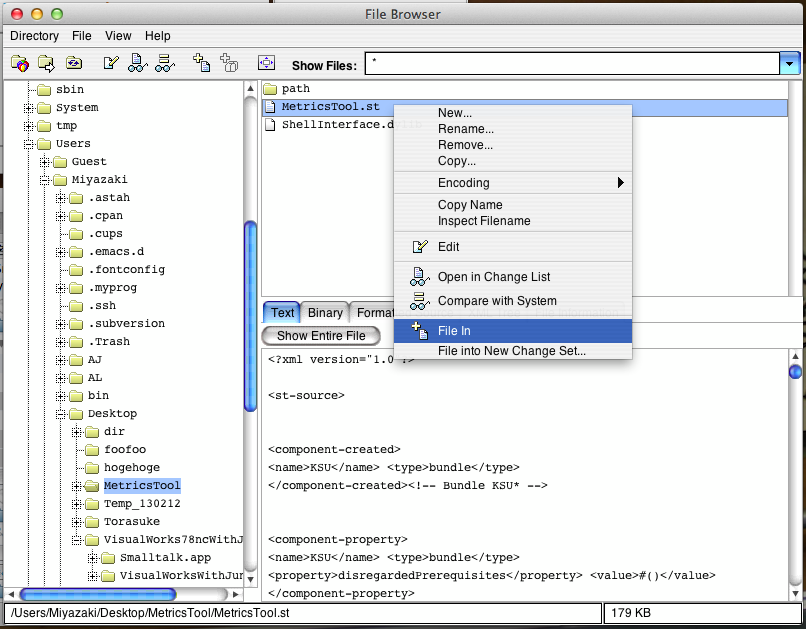Click the Compare with System toolbar icon
This screenshot has width=806, height=629.
pos(164,63)
